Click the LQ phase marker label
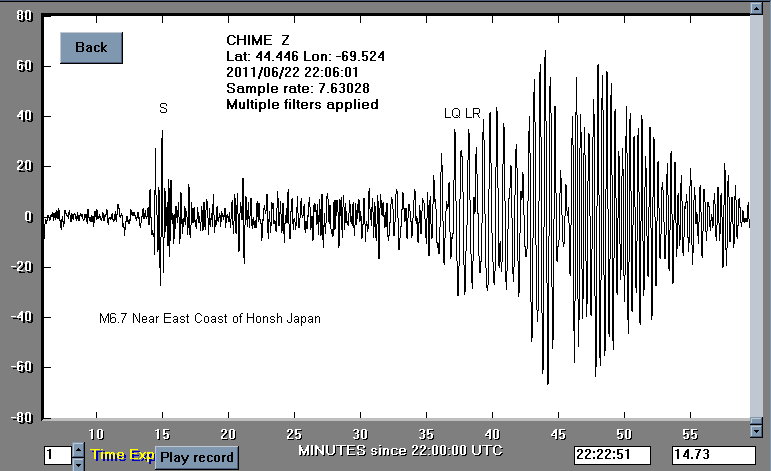 pyautogui.click(x=452, y=113)
